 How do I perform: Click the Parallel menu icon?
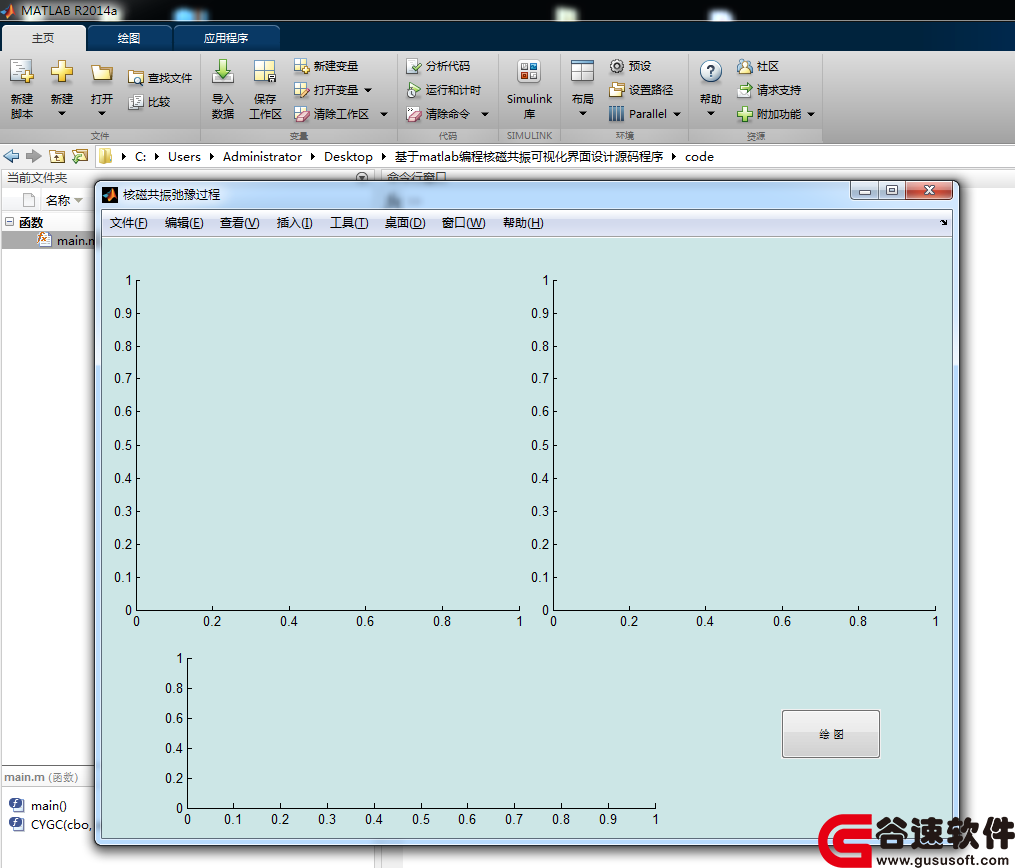[617, 114]
